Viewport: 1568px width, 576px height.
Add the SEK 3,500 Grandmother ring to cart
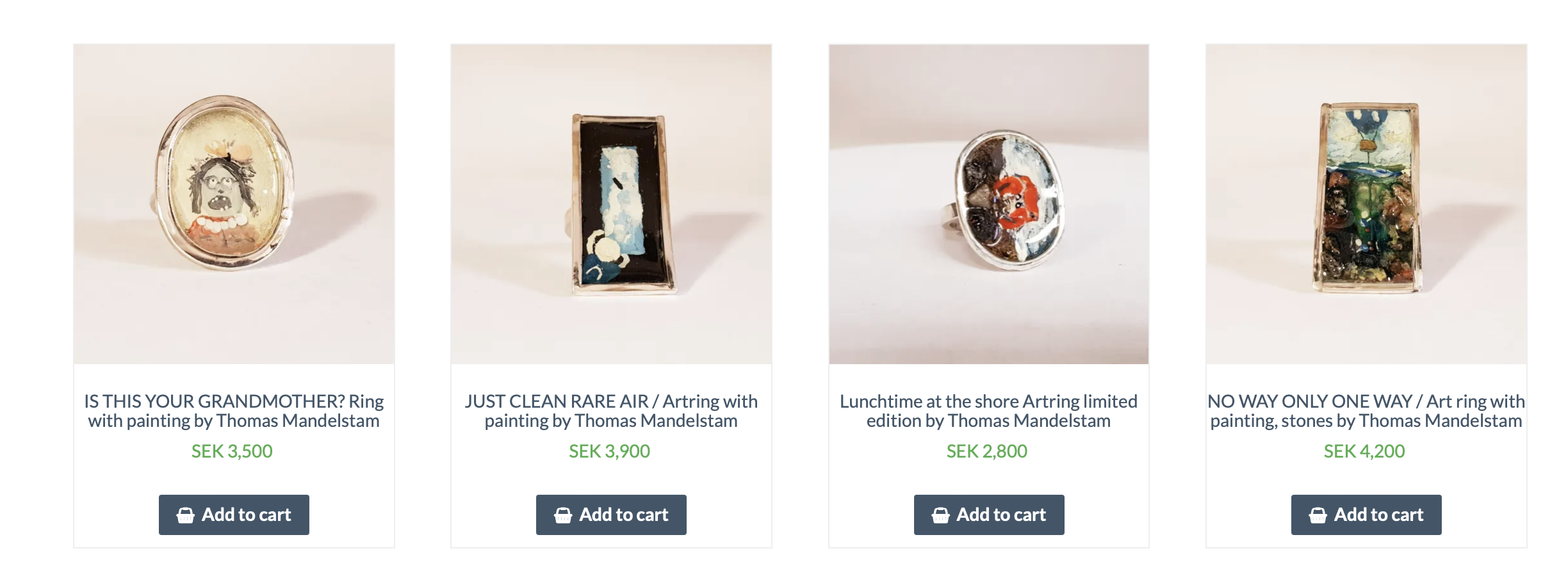click(x=234, y=515)
